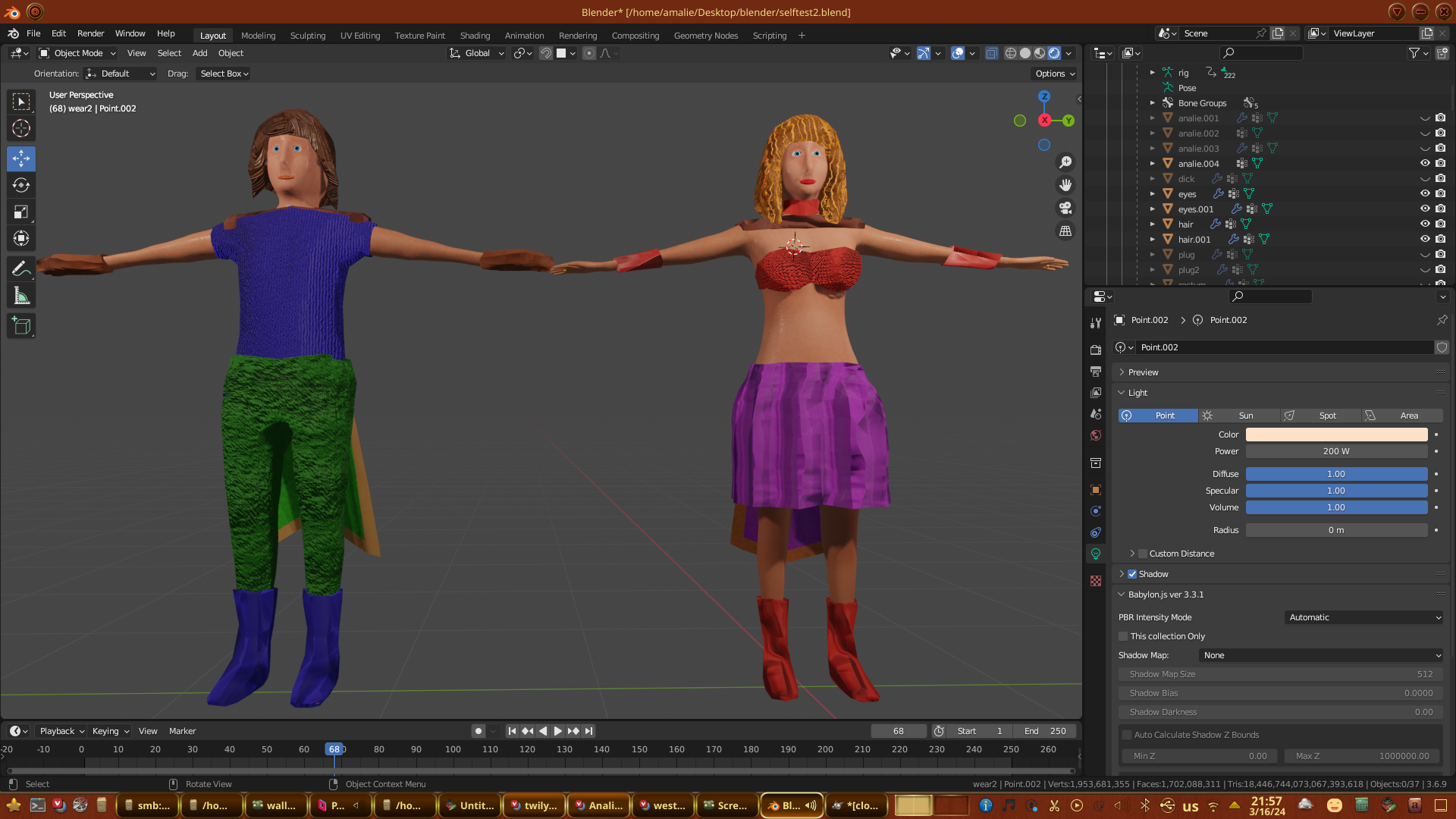Open the Render menu
Viewport: 1456px width, 819px height.
[90, 33]
